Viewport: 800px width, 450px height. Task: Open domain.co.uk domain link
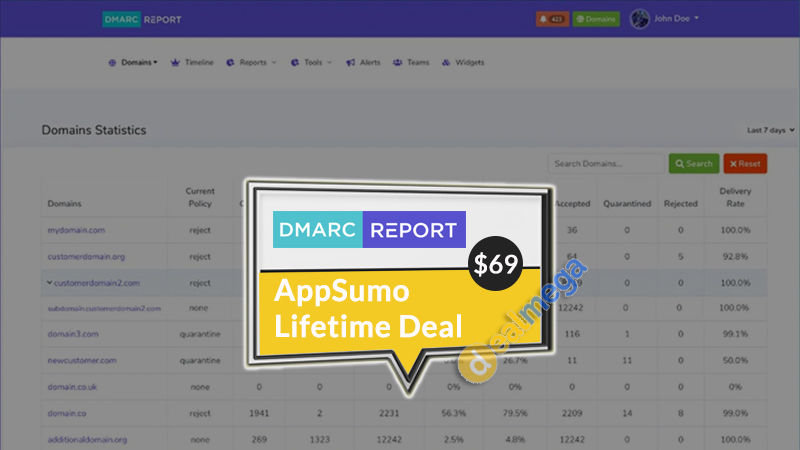[x=72, y=387]
